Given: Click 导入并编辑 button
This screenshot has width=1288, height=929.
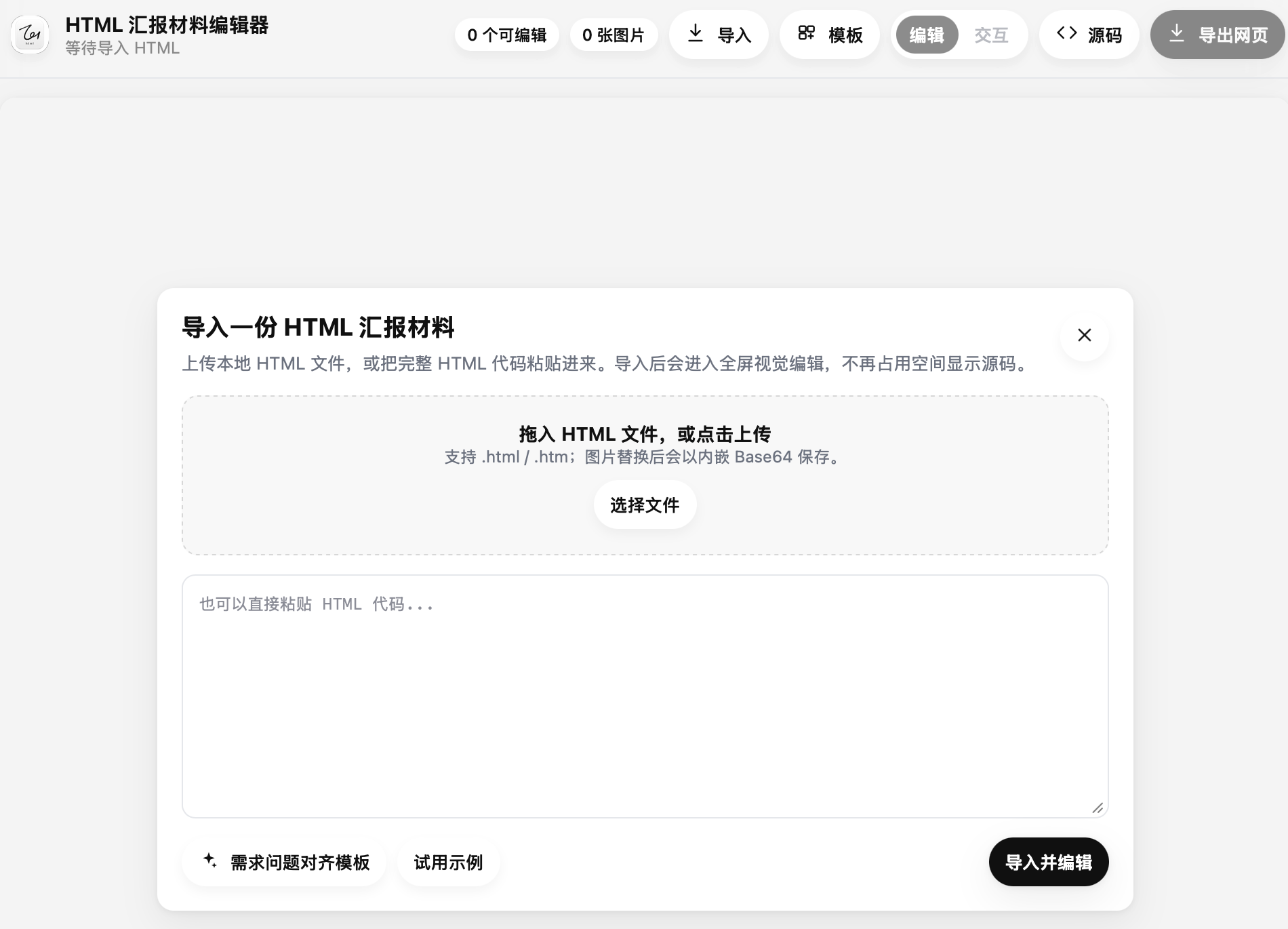Looking at the screenshot, I should tap(1049, 863).
